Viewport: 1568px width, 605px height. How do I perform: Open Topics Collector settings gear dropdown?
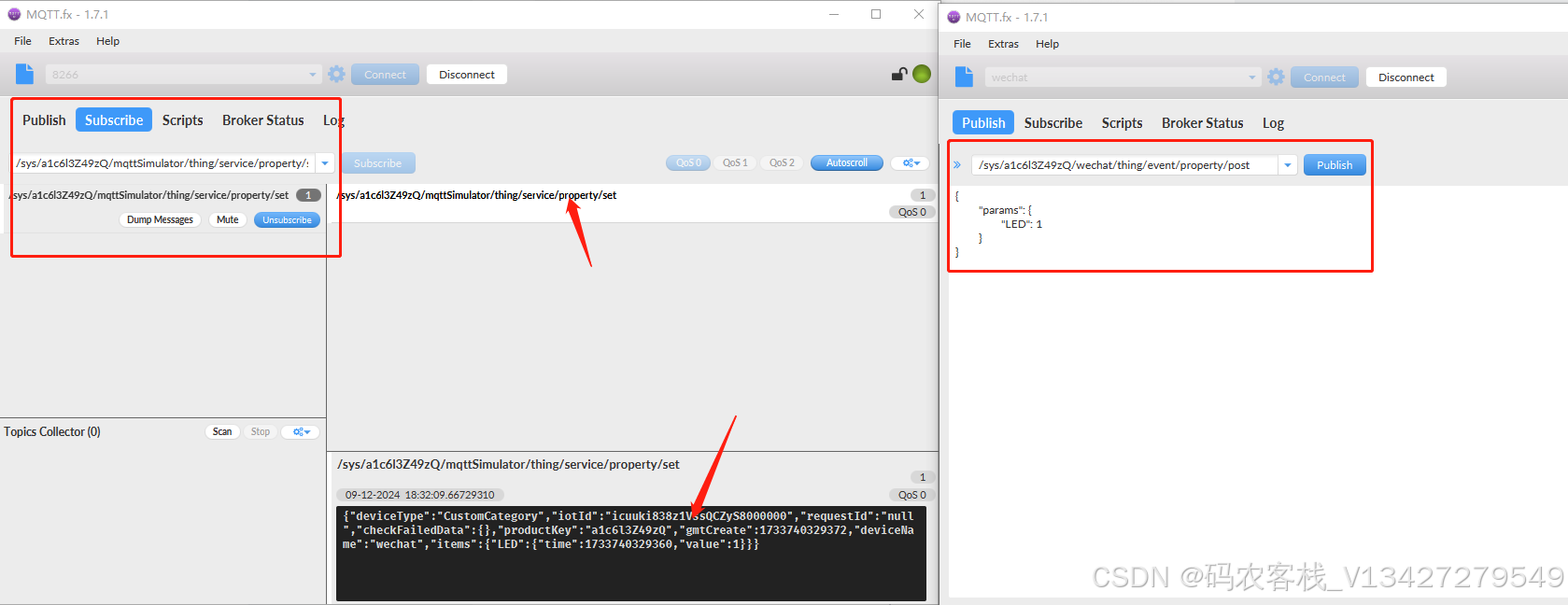click(x=301, y=432)
